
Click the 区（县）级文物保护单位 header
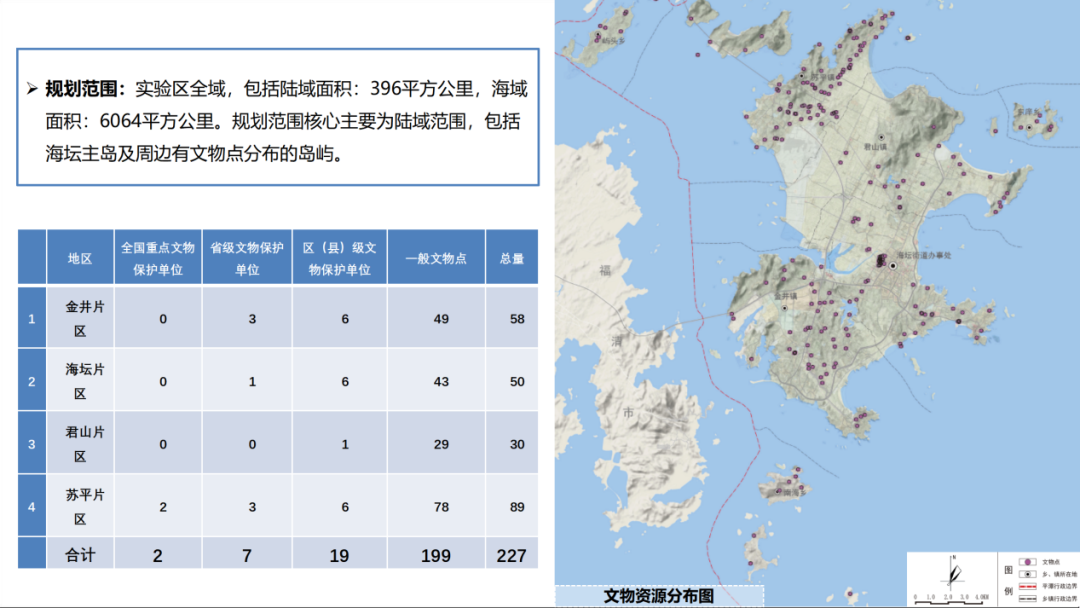[x=340, y=258]
